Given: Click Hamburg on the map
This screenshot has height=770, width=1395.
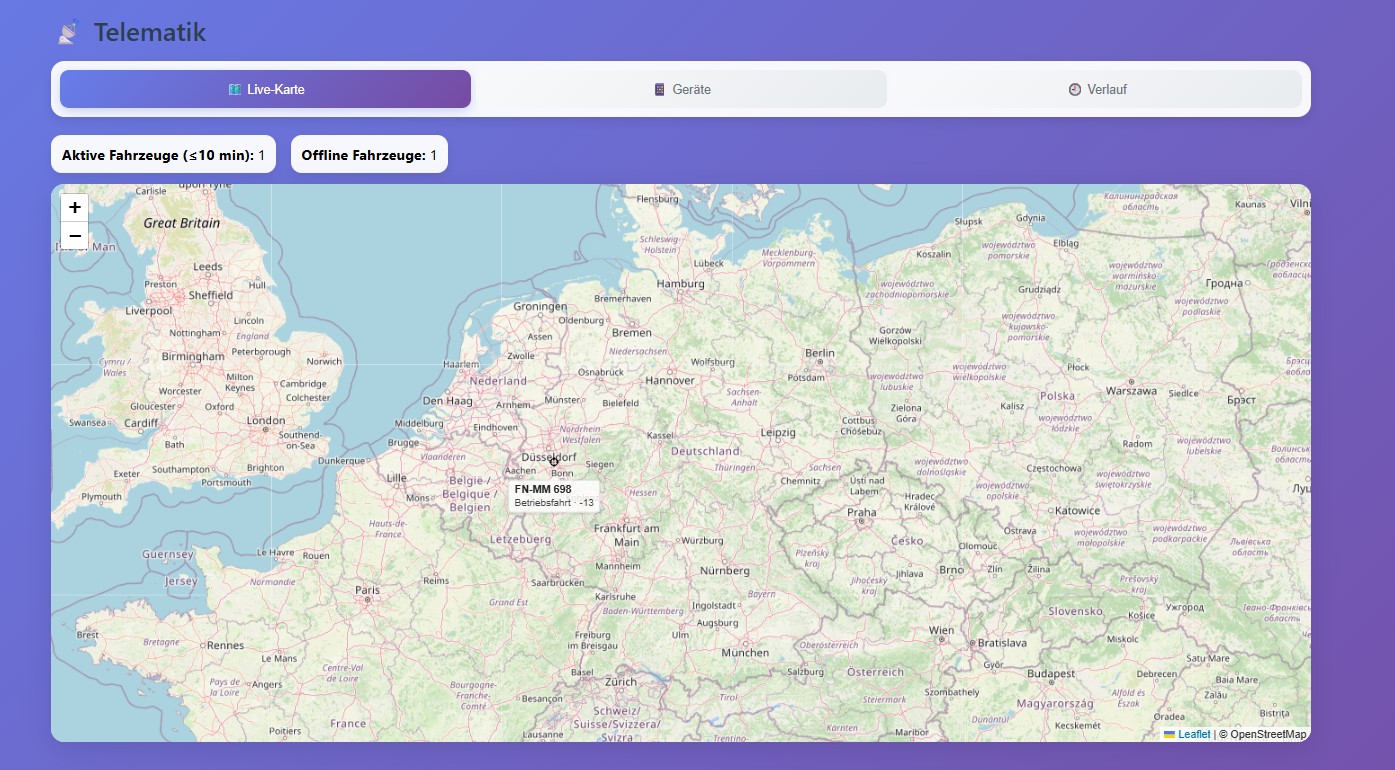Looking at the screenshot, I should point(681,283).
